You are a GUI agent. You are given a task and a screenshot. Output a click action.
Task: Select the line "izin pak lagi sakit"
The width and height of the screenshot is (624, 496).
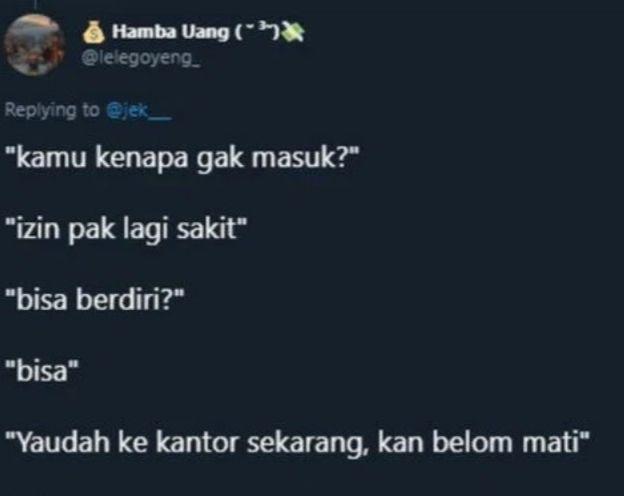[x=127, y=230]
